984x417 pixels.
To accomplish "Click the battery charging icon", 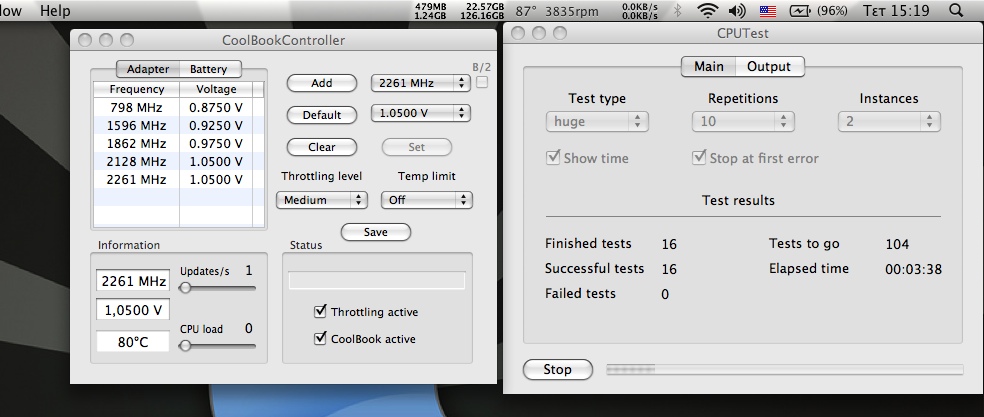I will click(x=800, y=11).
